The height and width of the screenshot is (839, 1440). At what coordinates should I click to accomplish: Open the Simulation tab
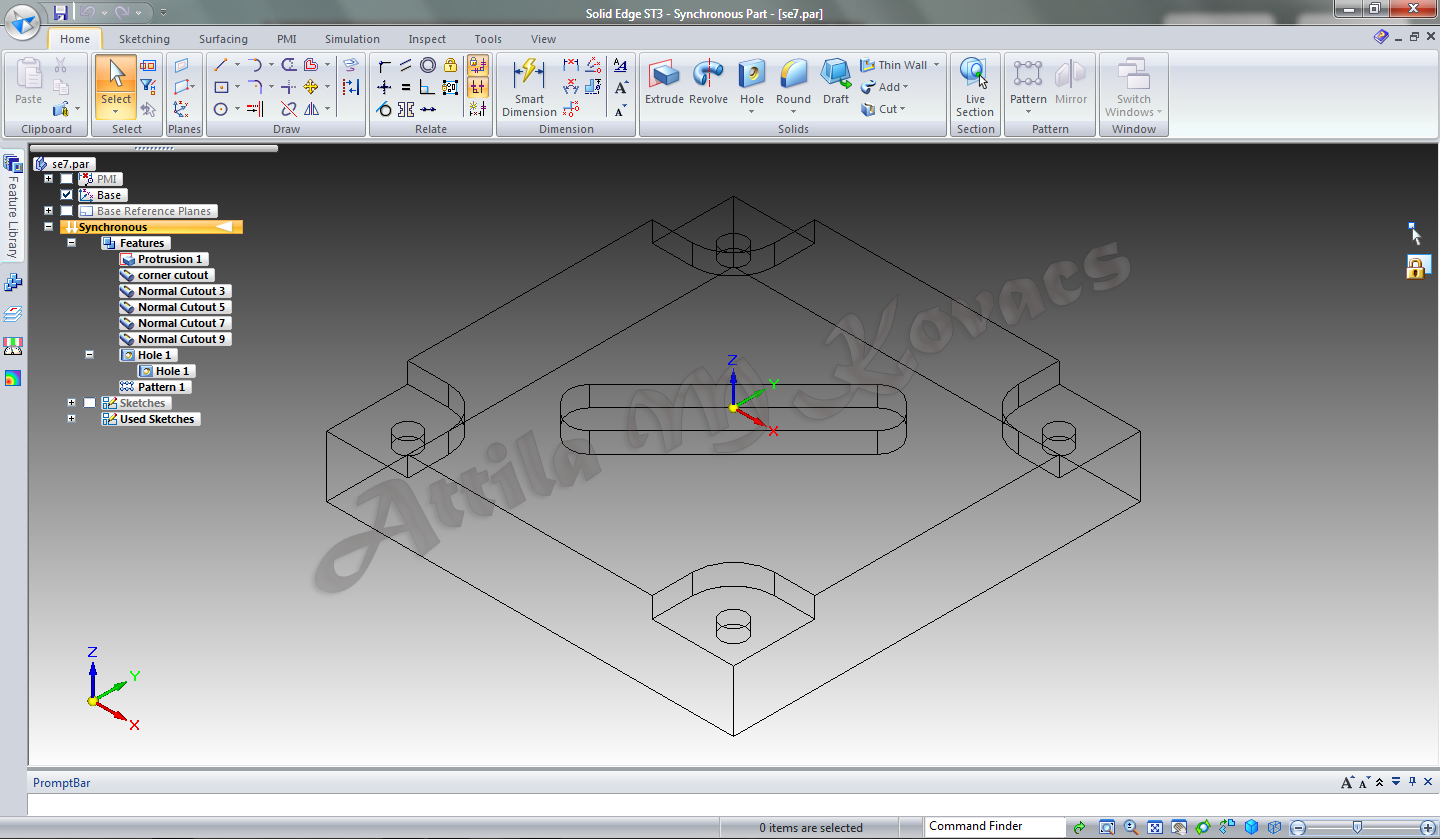[352, 39]
